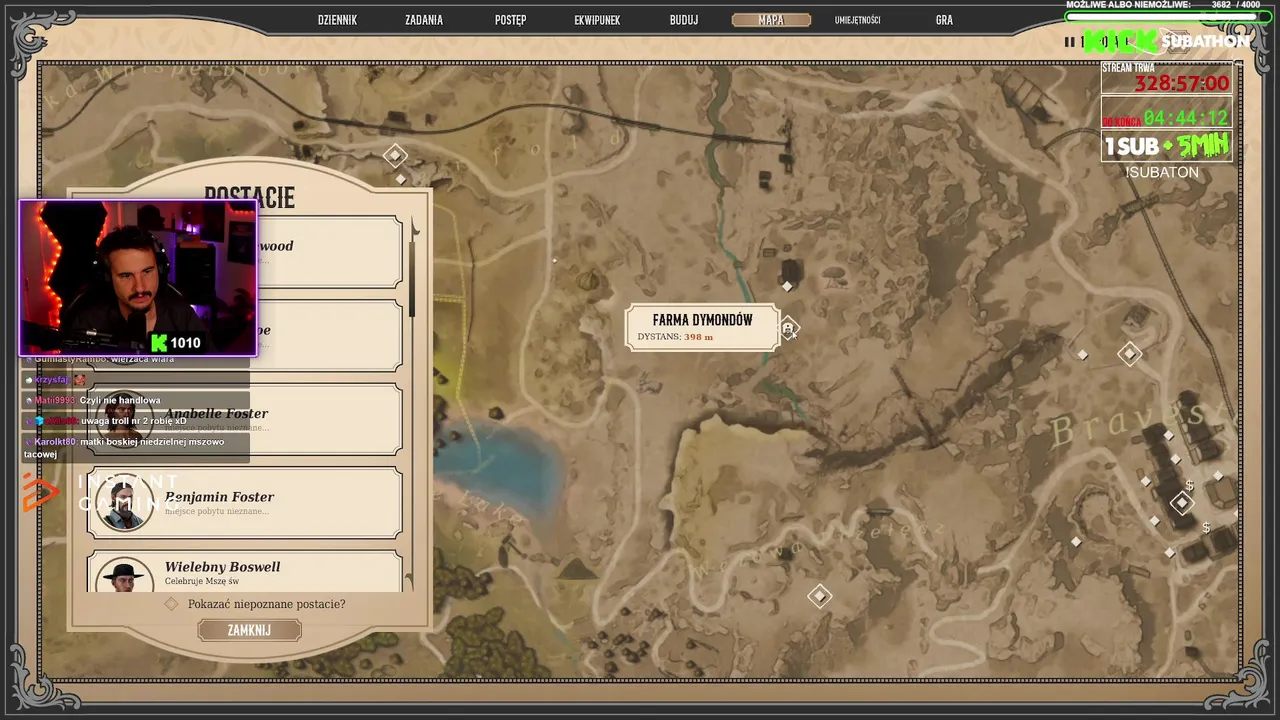This screenshot has height=720, width=1280.
Task: Click the Instant Gaming logo overlay
Action: (x=100, y=493)
